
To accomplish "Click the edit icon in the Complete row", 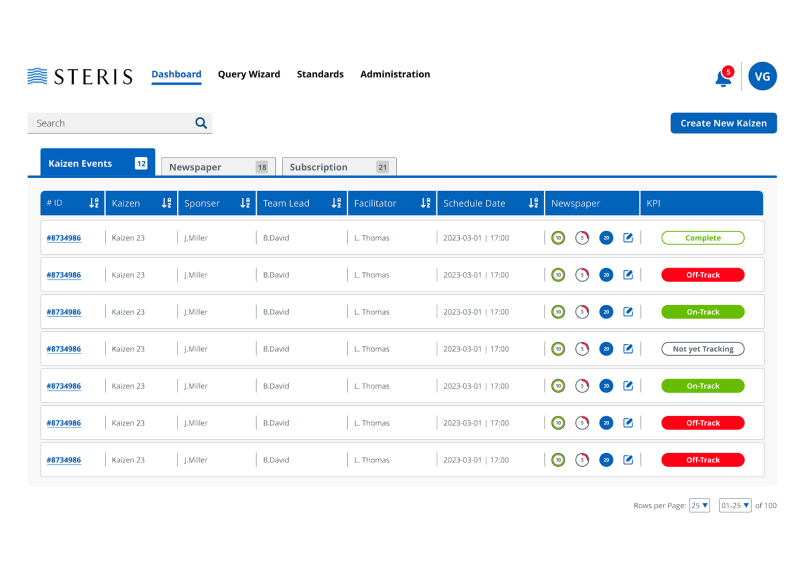I will pyautogui.click(x=628, y=238).
